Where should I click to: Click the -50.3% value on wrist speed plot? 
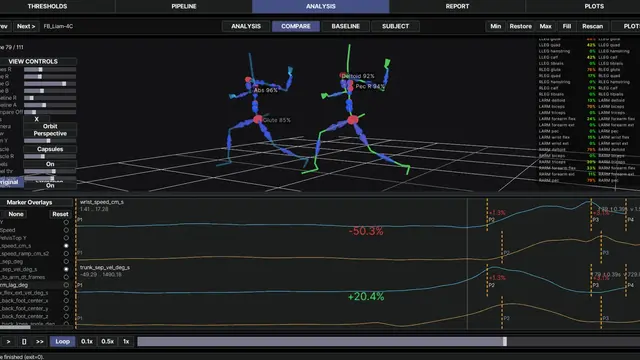point(366,231)
